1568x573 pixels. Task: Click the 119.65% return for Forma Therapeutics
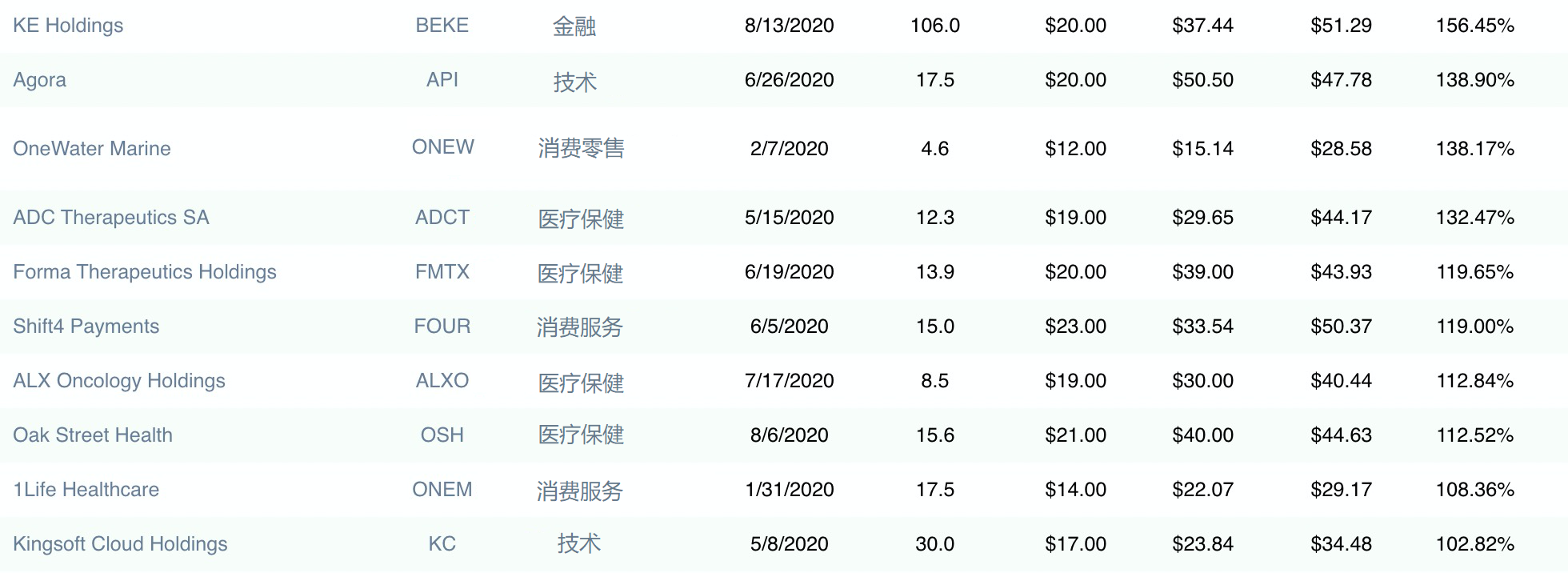point(1475,272)
